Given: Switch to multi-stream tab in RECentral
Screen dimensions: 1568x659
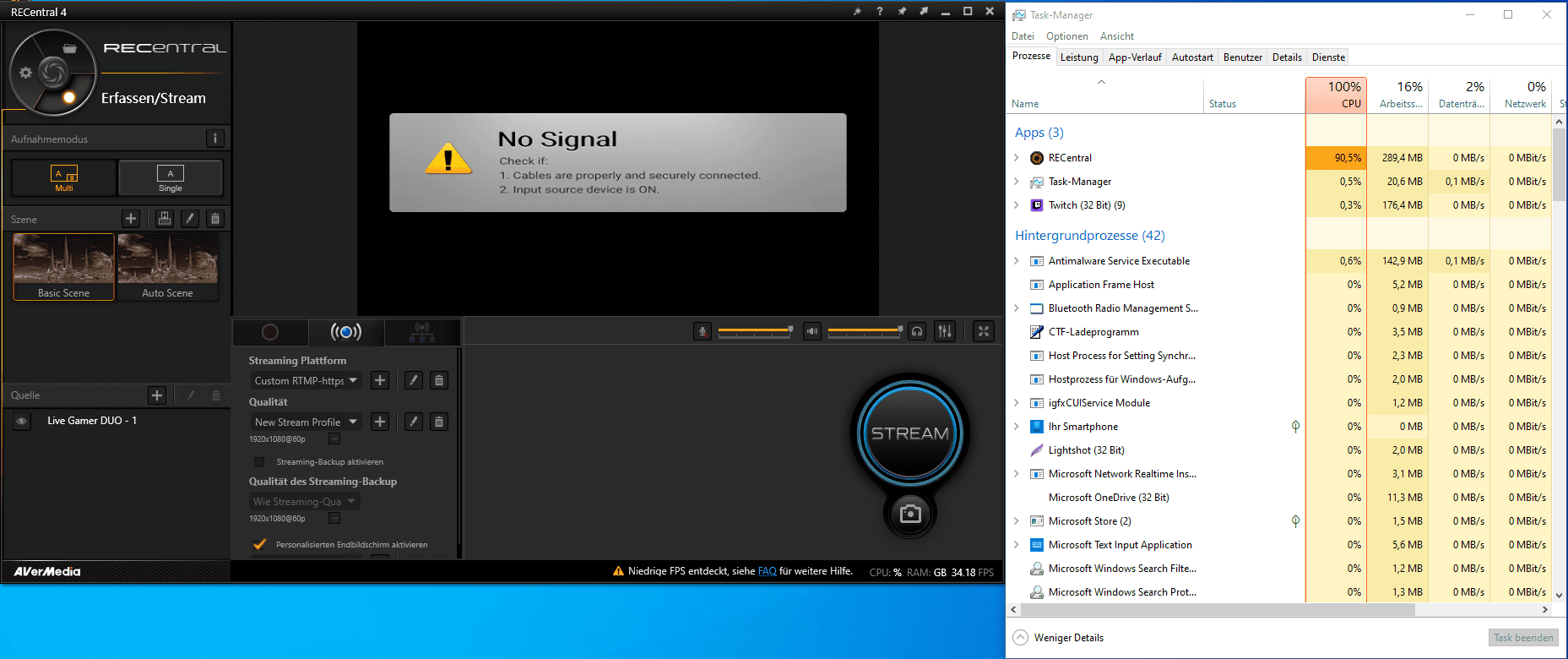Looking at the screenshot, I should 422,332.
